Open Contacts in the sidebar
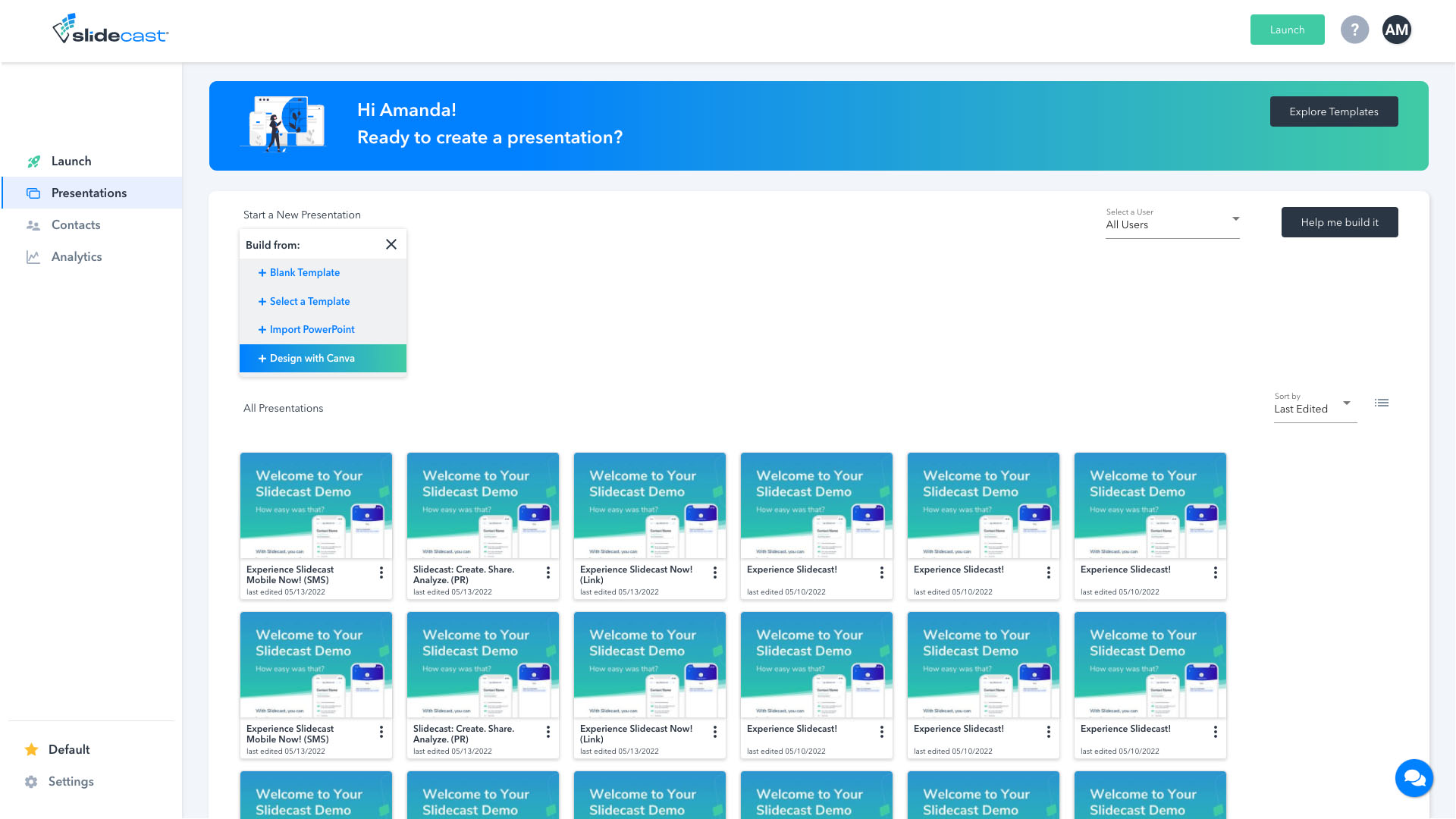The image size is (1456, 819). (76, 225)
